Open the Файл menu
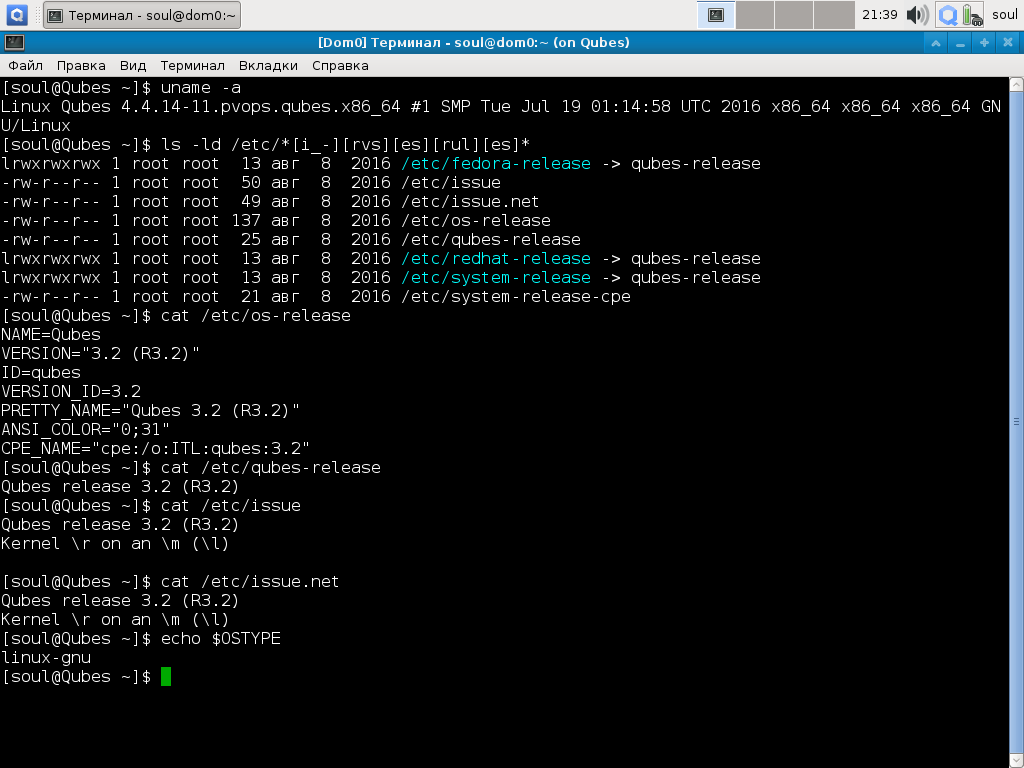 [x=25, y=65]
